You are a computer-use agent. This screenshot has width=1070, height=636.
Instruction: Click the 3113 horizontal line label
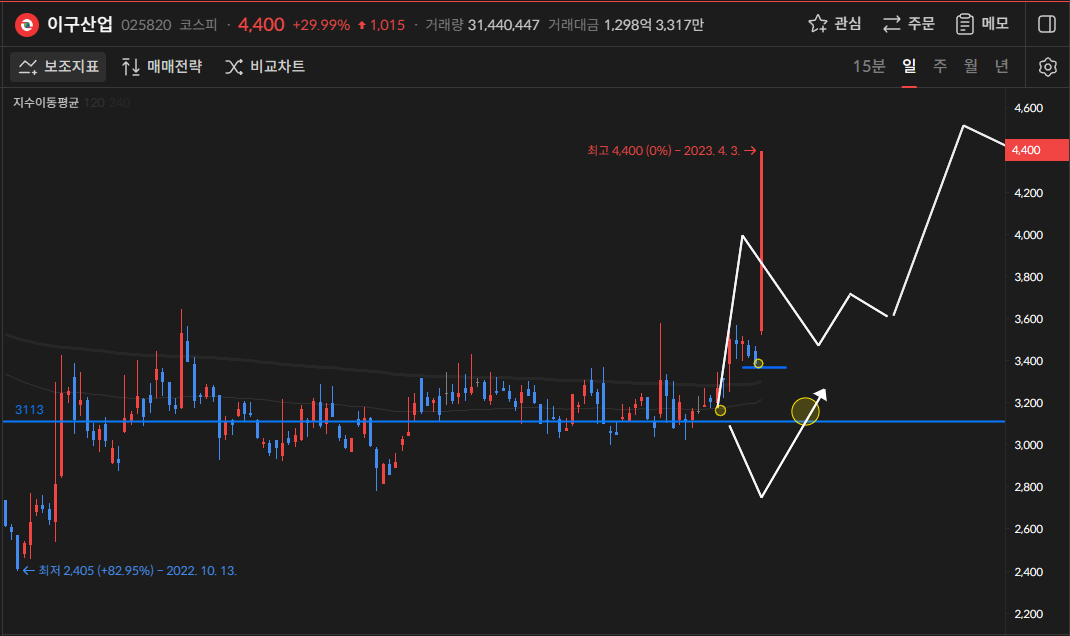coord(29,410)
